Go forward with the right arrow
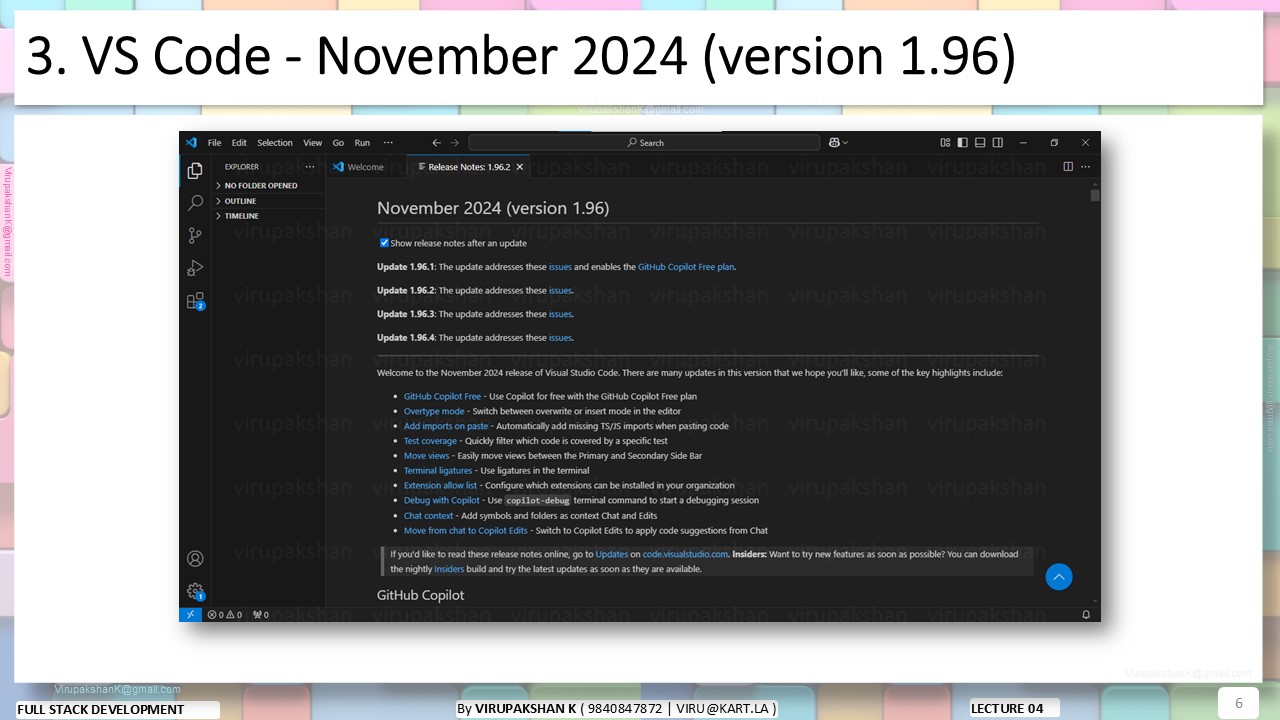The image size is (1280, 720). pos(455,143)
